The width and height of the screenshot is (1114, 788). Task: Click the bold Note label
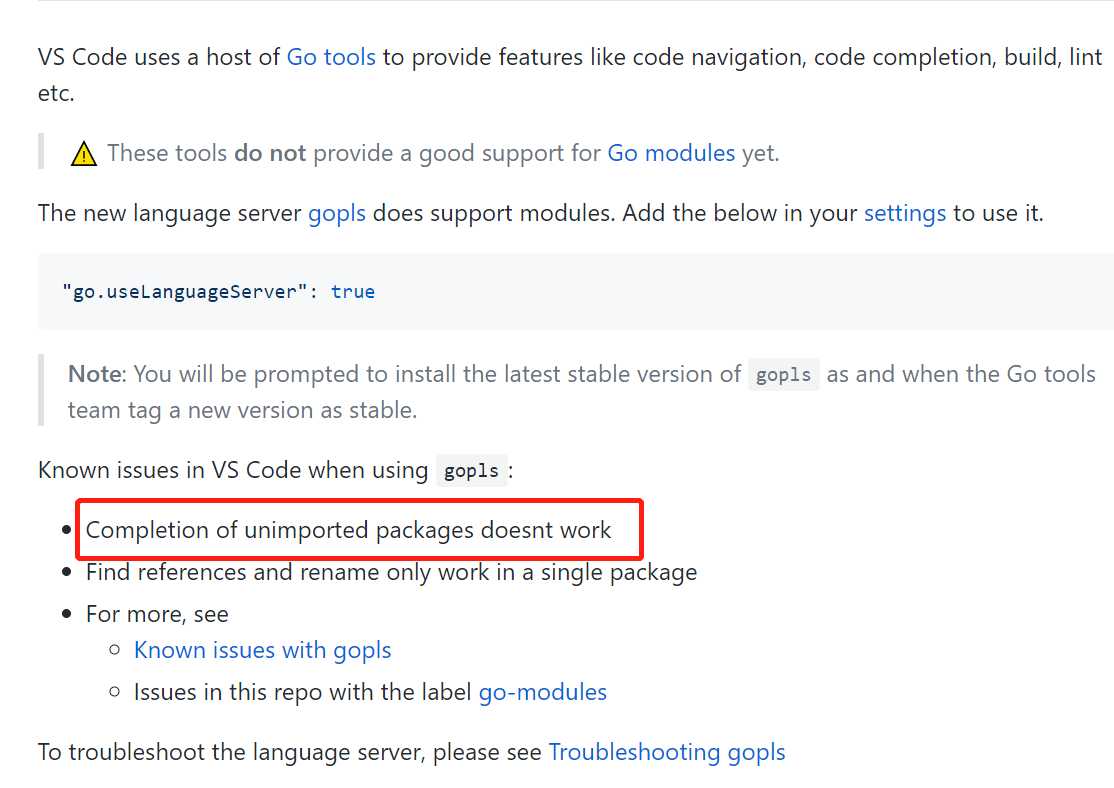(x=97, y=374)
